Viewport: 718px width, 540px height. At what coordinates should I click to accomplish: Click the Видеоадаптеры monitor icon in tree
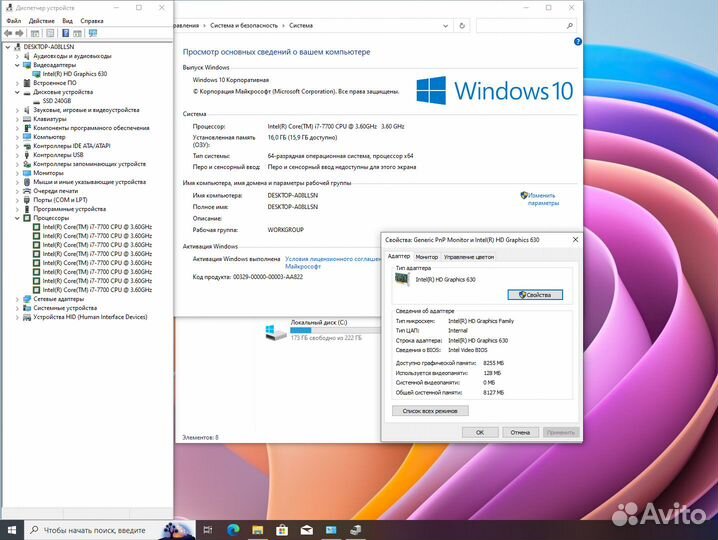tap(27, 65)
